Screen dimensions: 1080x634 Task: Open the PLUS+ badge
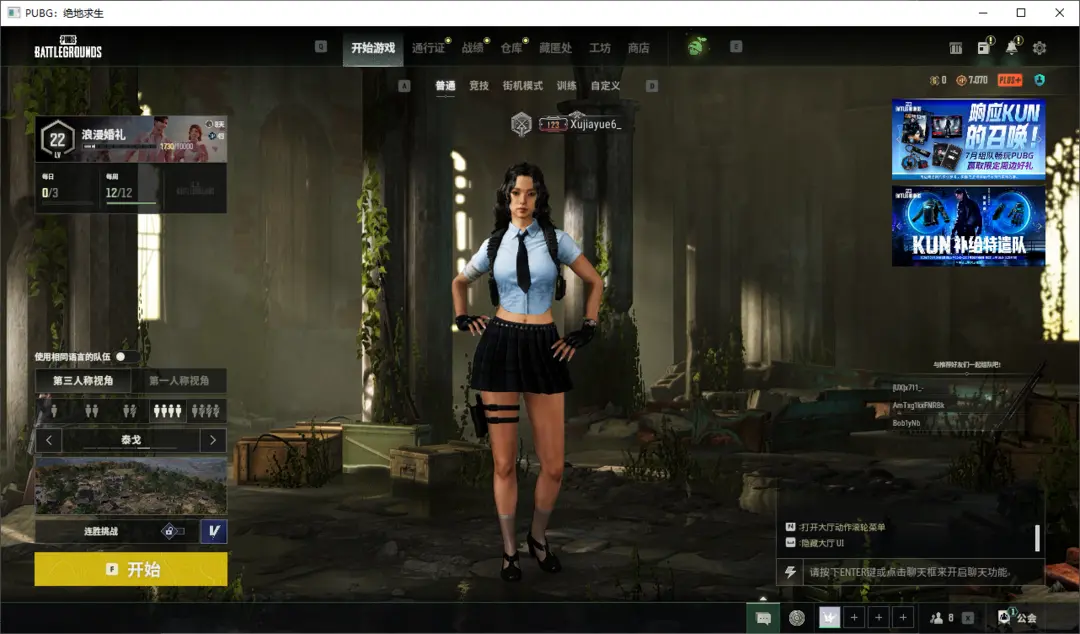point(1010,80)
